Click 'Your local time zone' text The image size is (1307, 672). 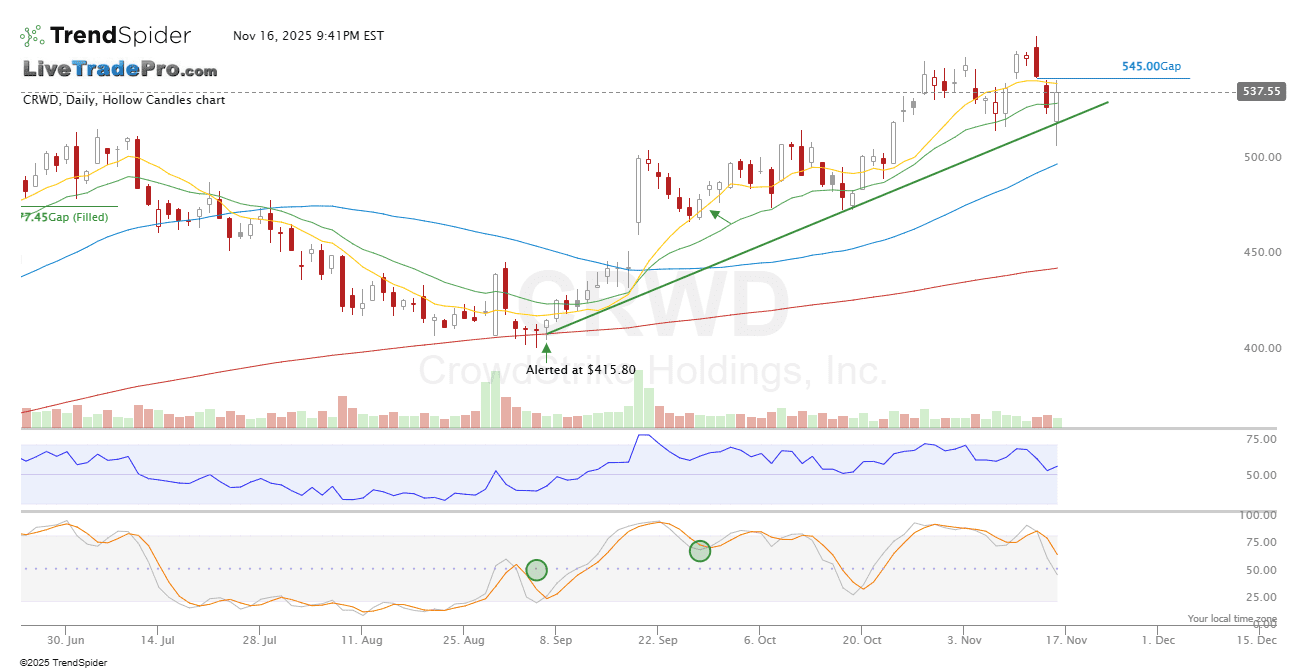click(x=1232, y=619)
